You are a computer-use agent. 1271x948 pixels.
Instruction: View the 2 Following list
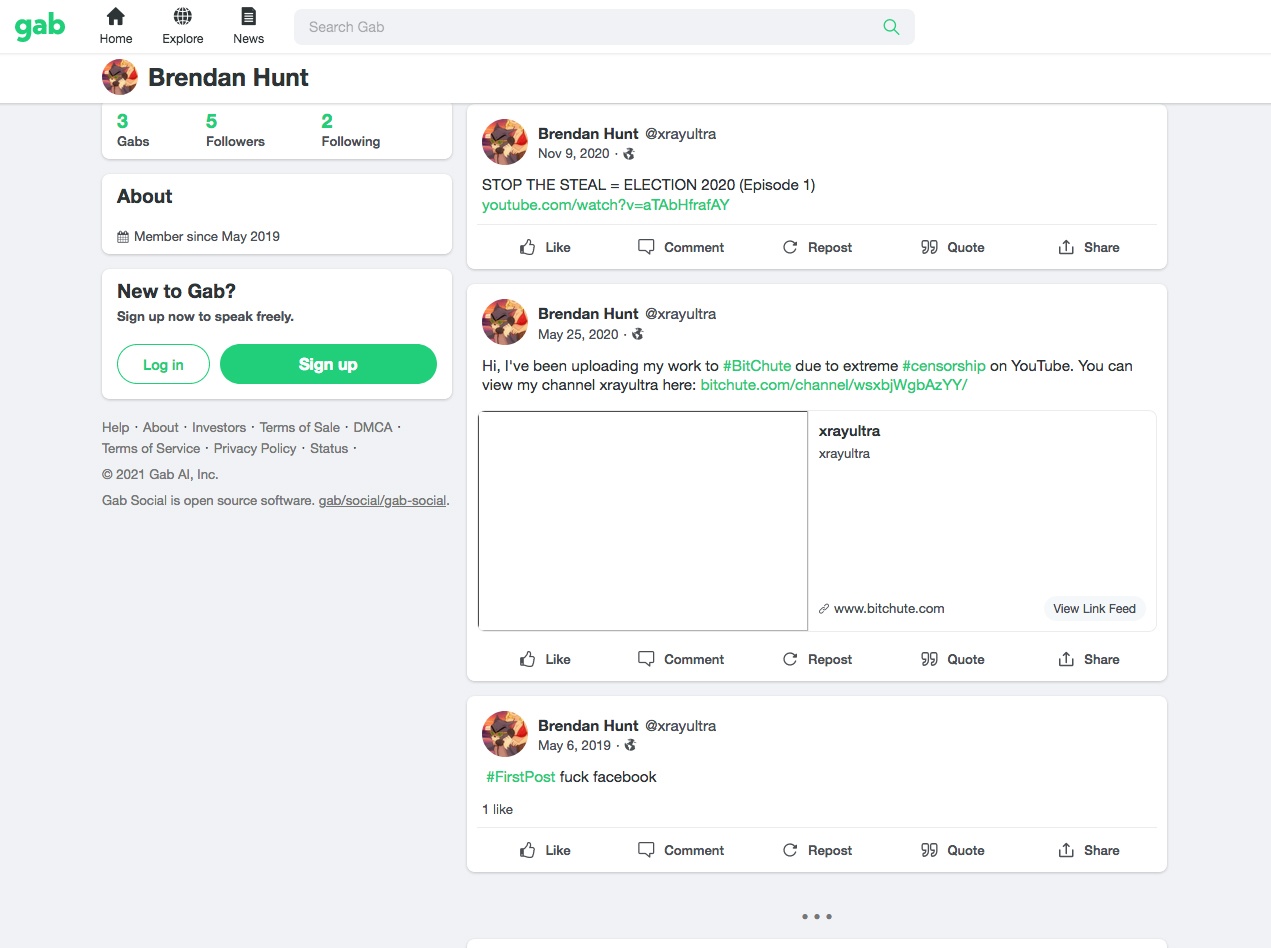350,131
